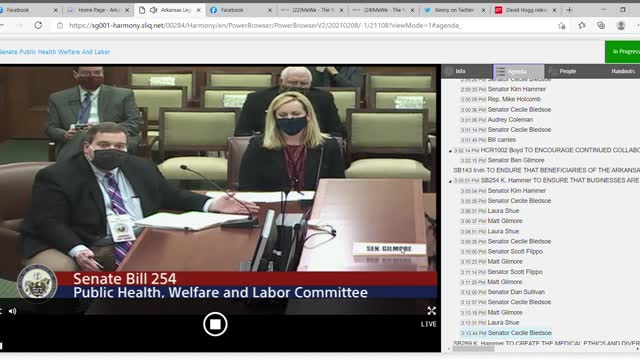Open browser collections icon
Image resolution: width=640 pixels, height=360 pixels.
tap(601, 25)
